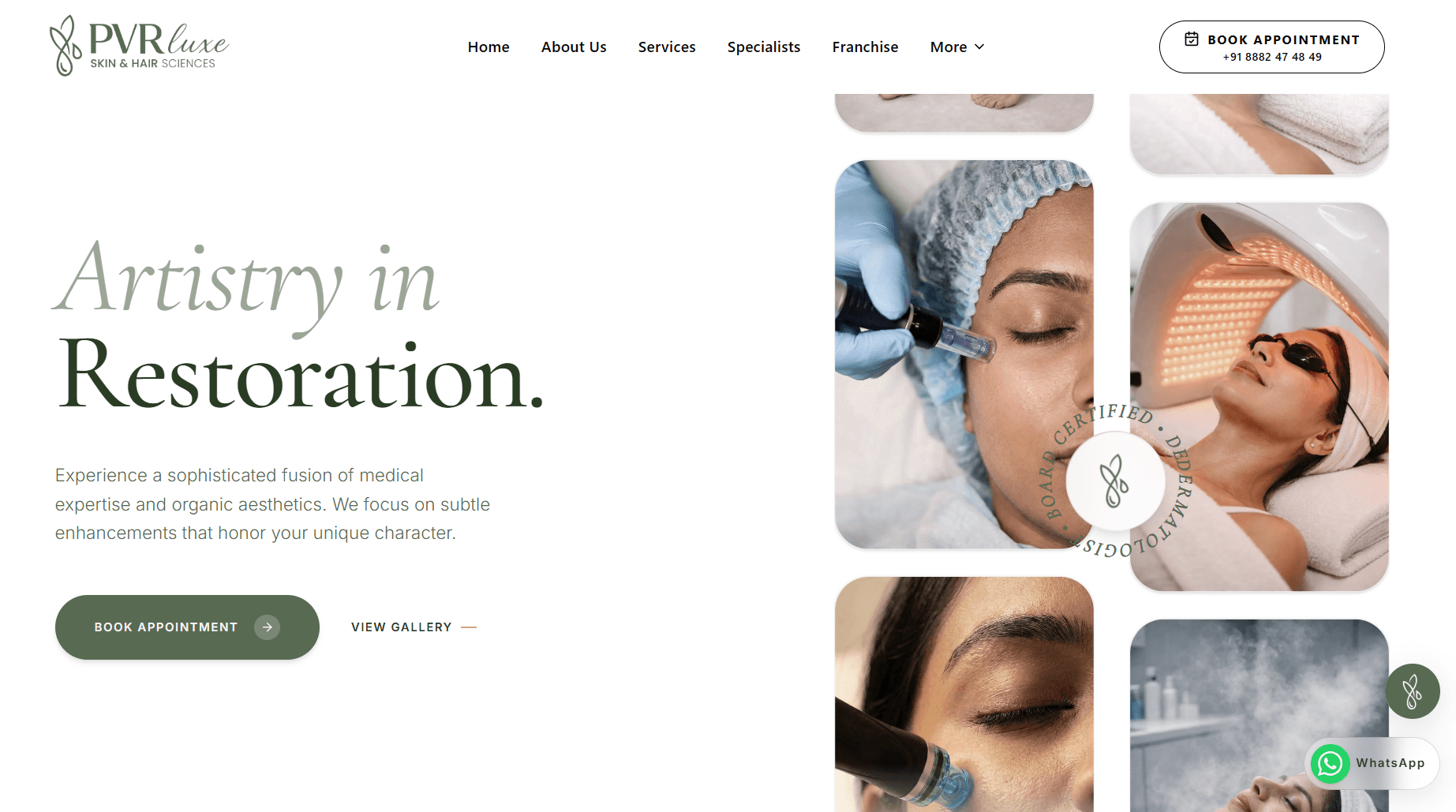Click the Board Certified Dermatologist badge emblem
Viewport: 1456px width, 812px height.
1115,481
